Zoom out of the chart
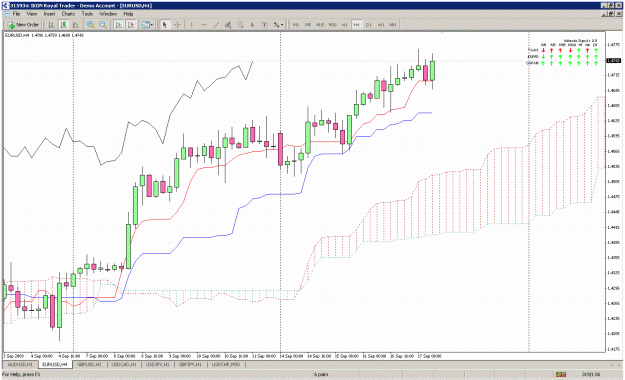The width and height of the screenshot is (625, 380). 103,25
